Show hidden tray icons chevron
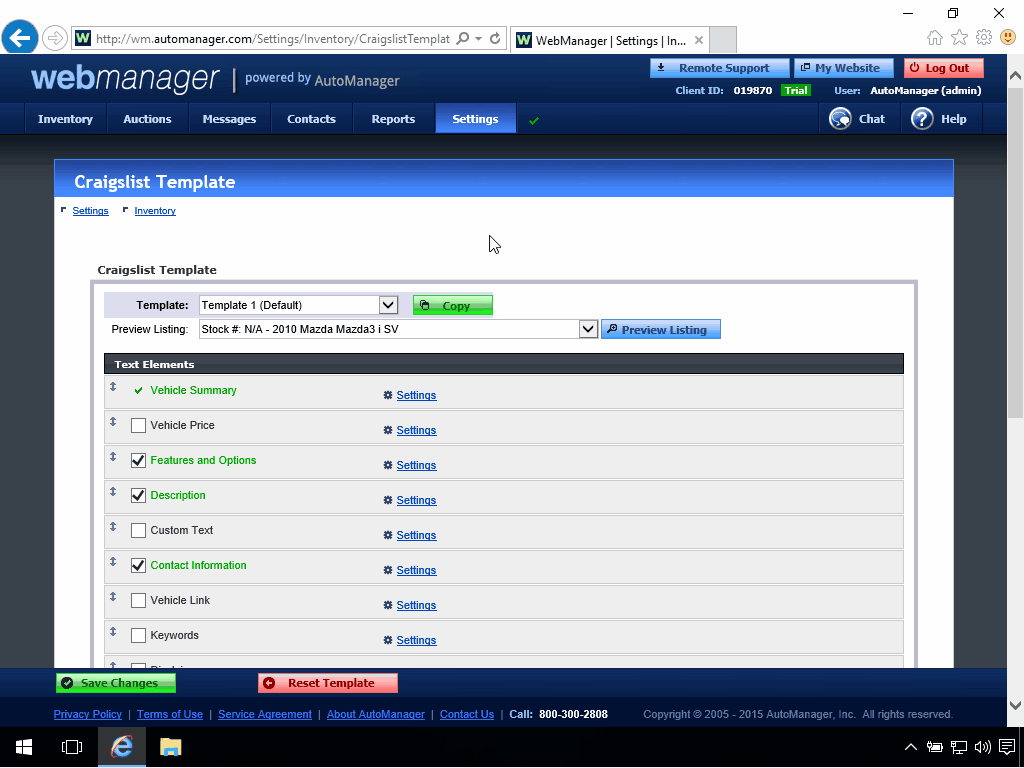Viewport: 1024px width, 768px height. [x=910, y=747]
